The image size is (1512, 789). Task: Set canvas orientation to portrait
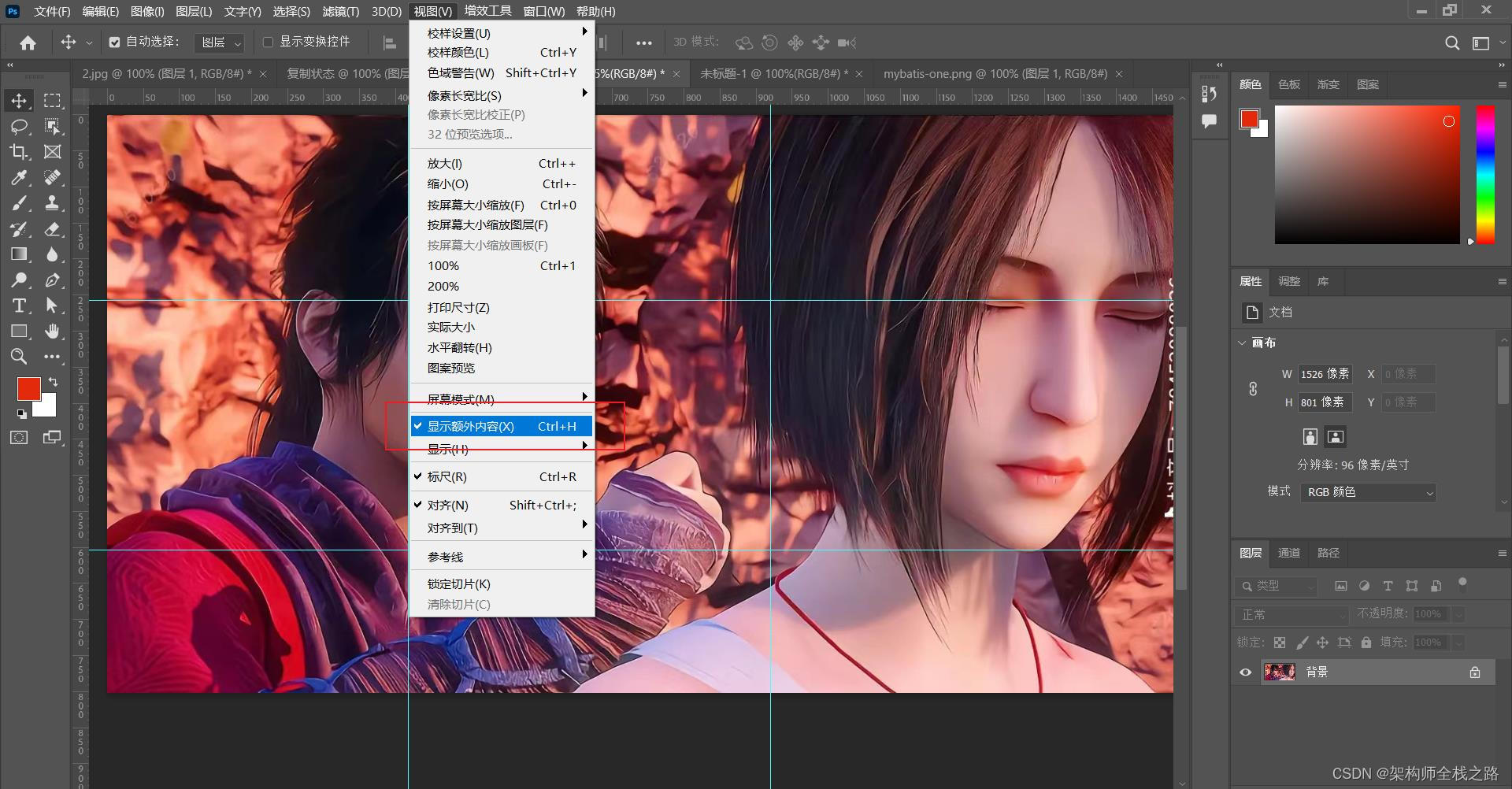[x=1310, y=436]
